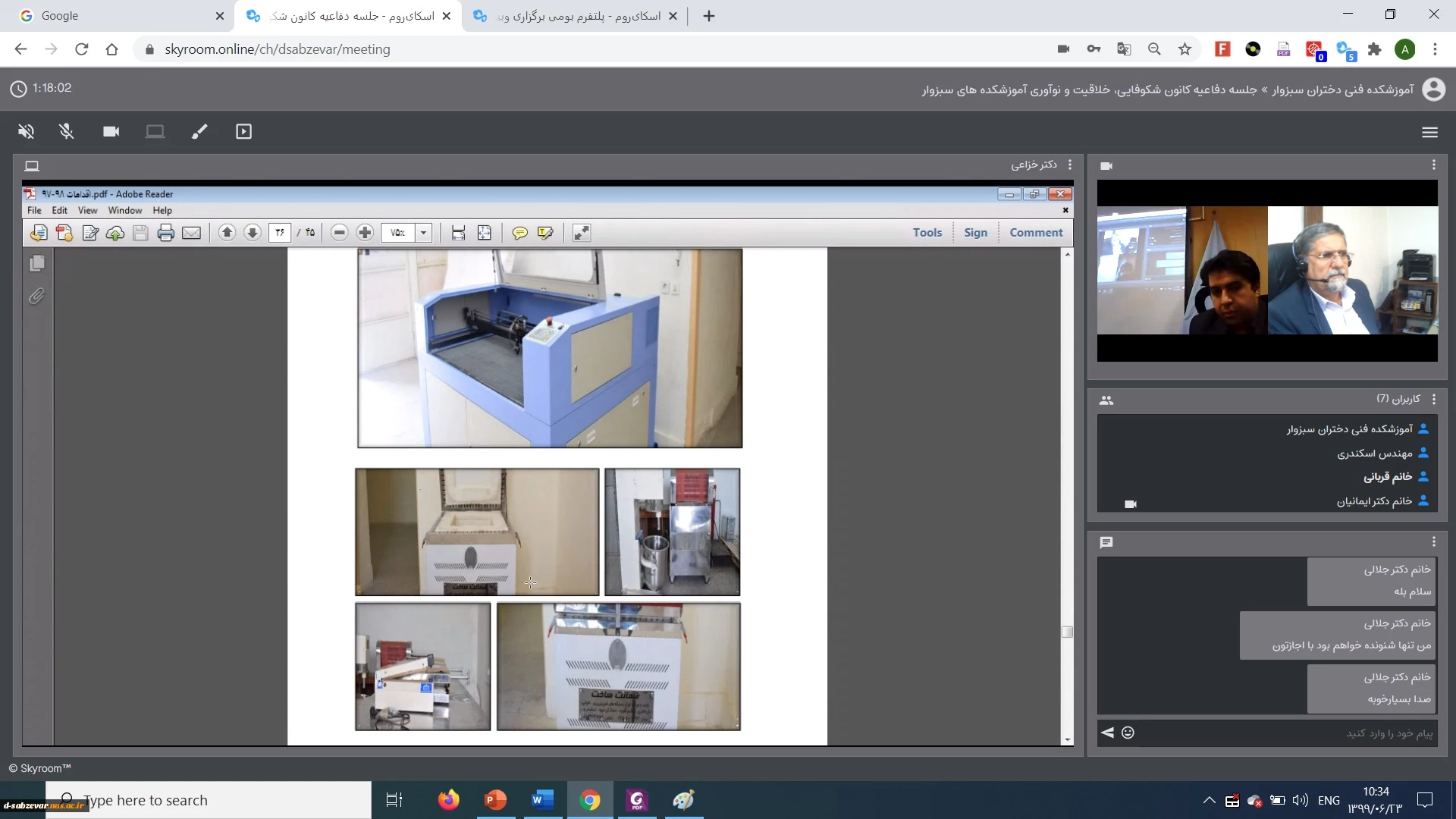Open Firefox from the taskbar

tap(449, 800)
